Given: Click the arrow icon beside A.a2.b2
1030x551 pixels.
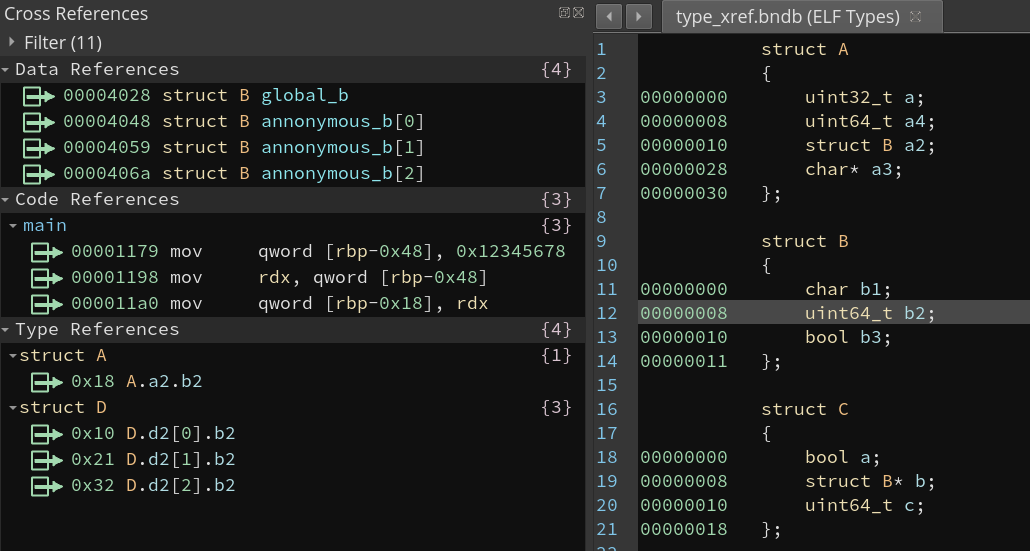Looking at the screenshot, I should click(x=47, y=382).
